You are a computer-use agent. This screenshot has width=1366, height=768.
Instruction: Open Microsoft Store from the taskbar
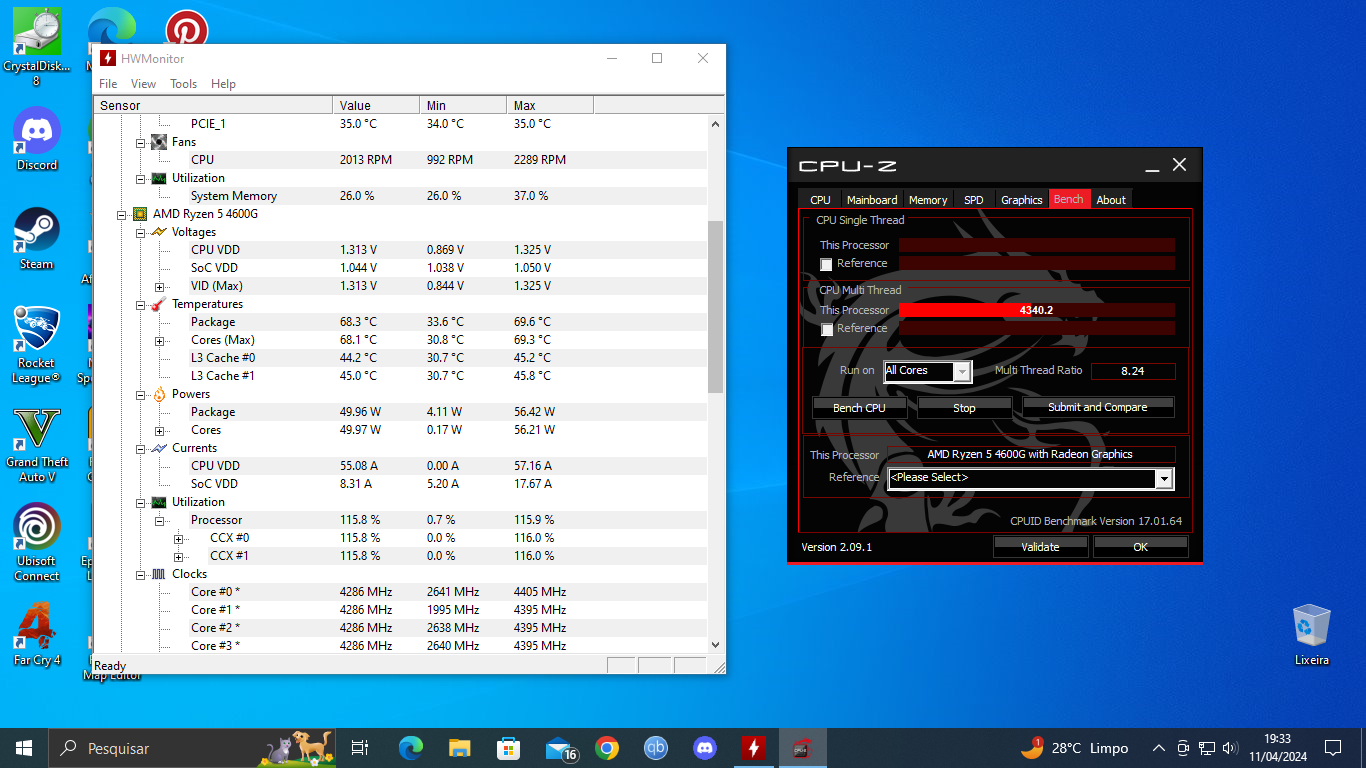coord(509,748)
